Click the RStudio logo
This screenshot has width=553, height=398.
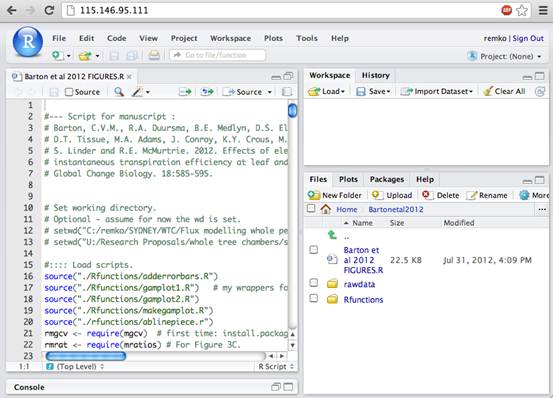(x=28, y=42)
